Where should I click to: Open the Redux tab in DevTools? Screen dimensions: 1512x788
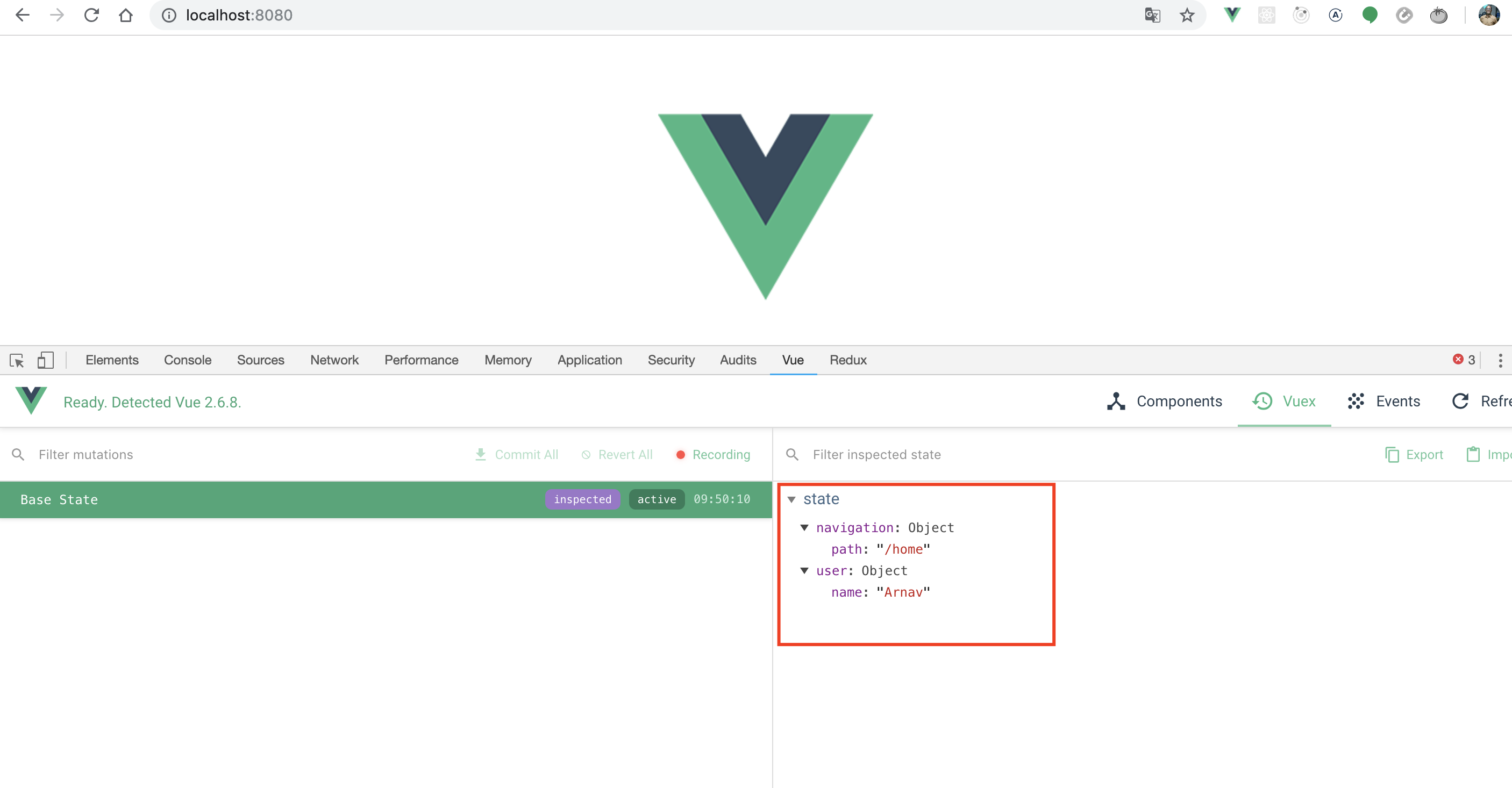point(847,360)
